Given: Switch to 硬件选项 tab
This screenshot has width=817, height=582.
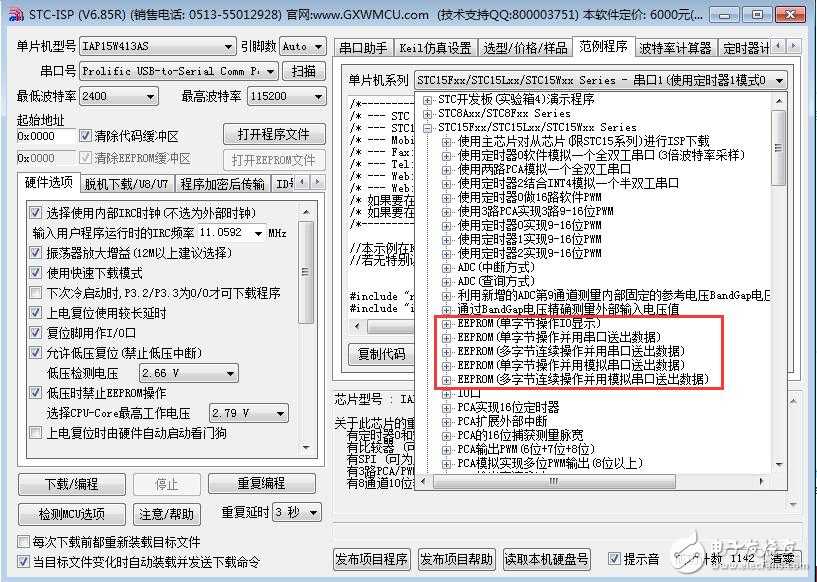Looking at the screenshot, I should [48, 182].
